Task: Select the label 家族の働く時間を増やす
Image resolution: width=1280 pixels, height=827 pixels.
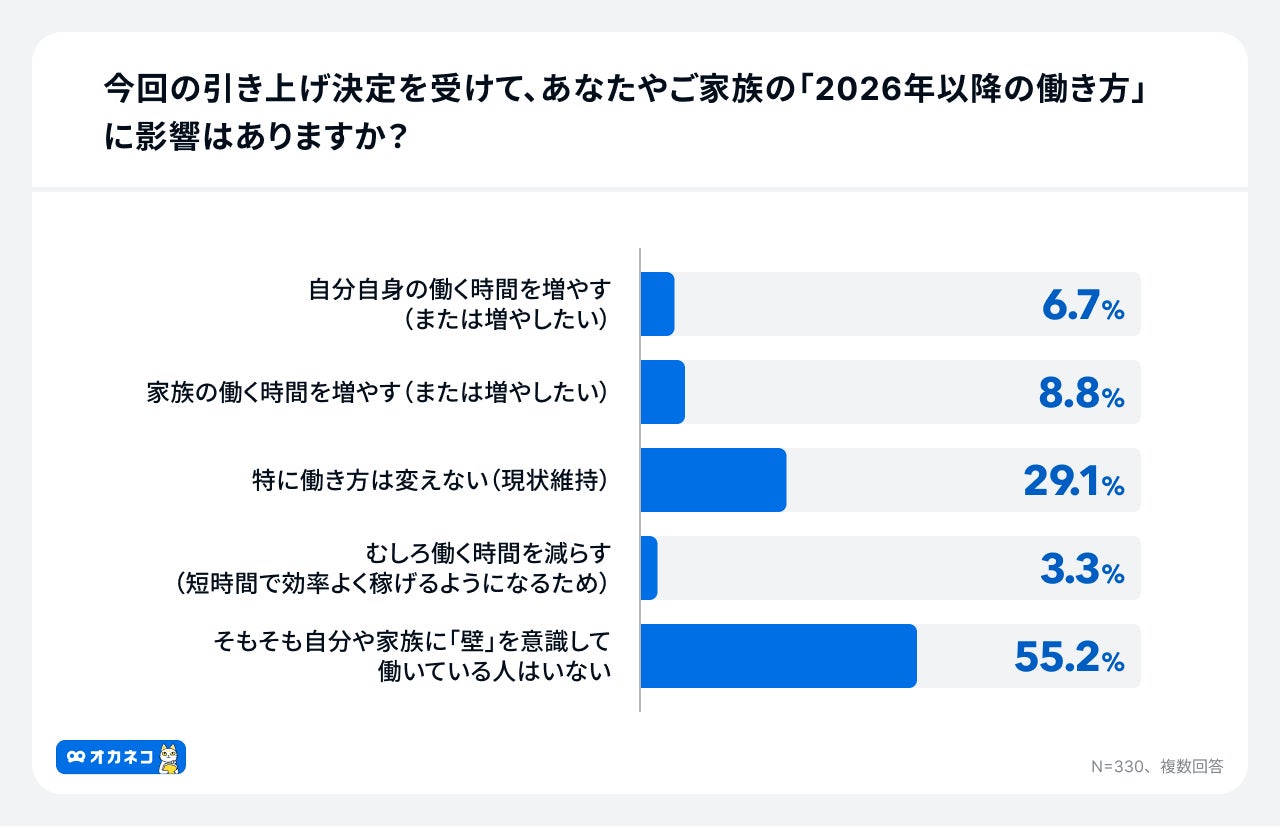Action: pos(378,392)
